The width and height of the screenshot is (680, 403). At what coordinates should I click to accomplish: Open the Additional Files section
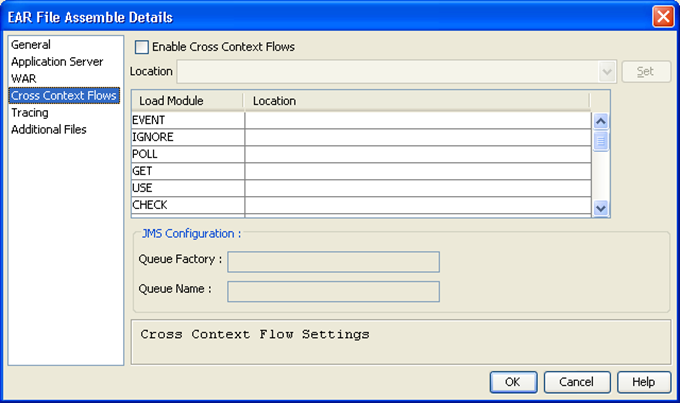point(49,130)
